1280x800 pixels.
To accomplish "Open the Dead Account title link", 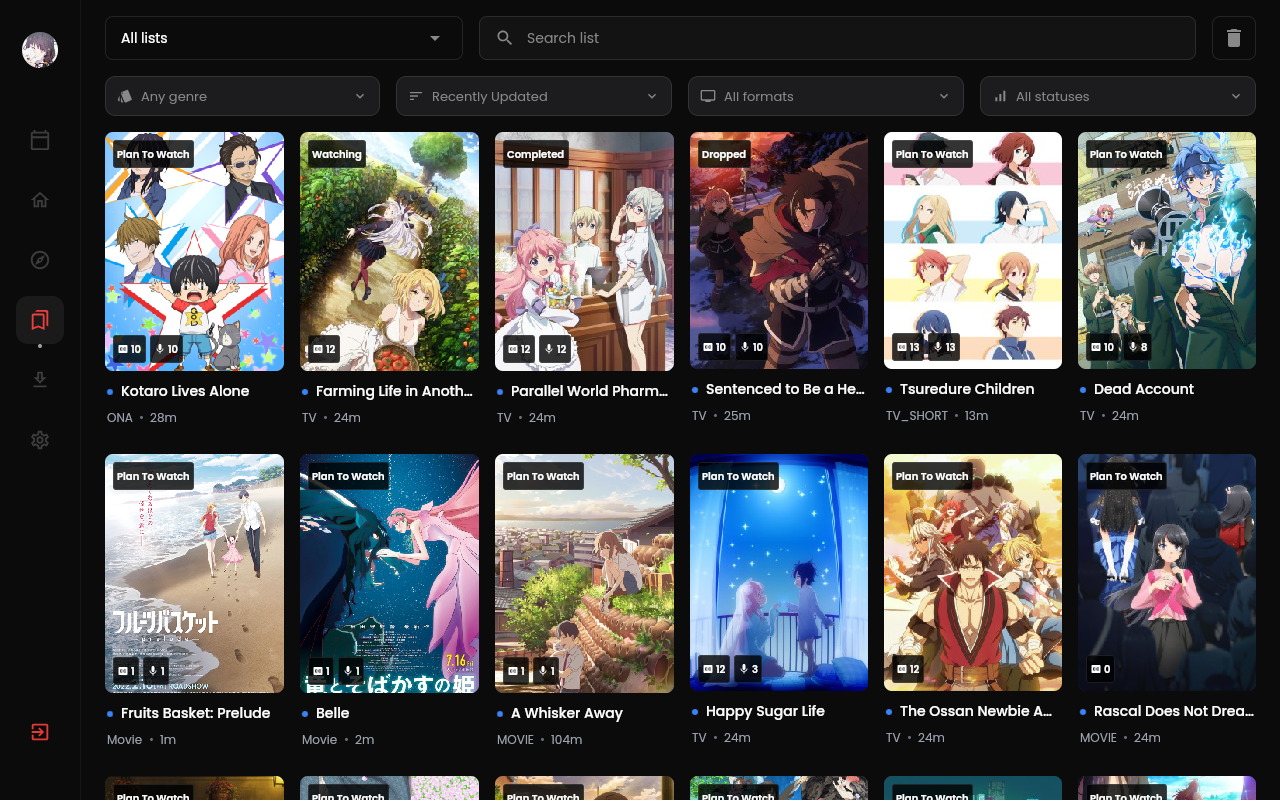I will [1143, 389].
